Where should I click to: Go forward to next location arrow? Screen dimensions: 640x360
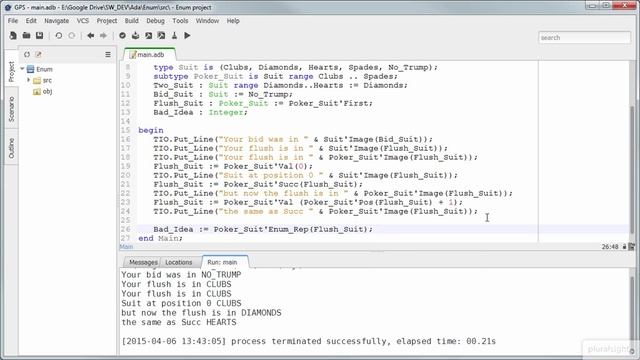coord(103,36)
